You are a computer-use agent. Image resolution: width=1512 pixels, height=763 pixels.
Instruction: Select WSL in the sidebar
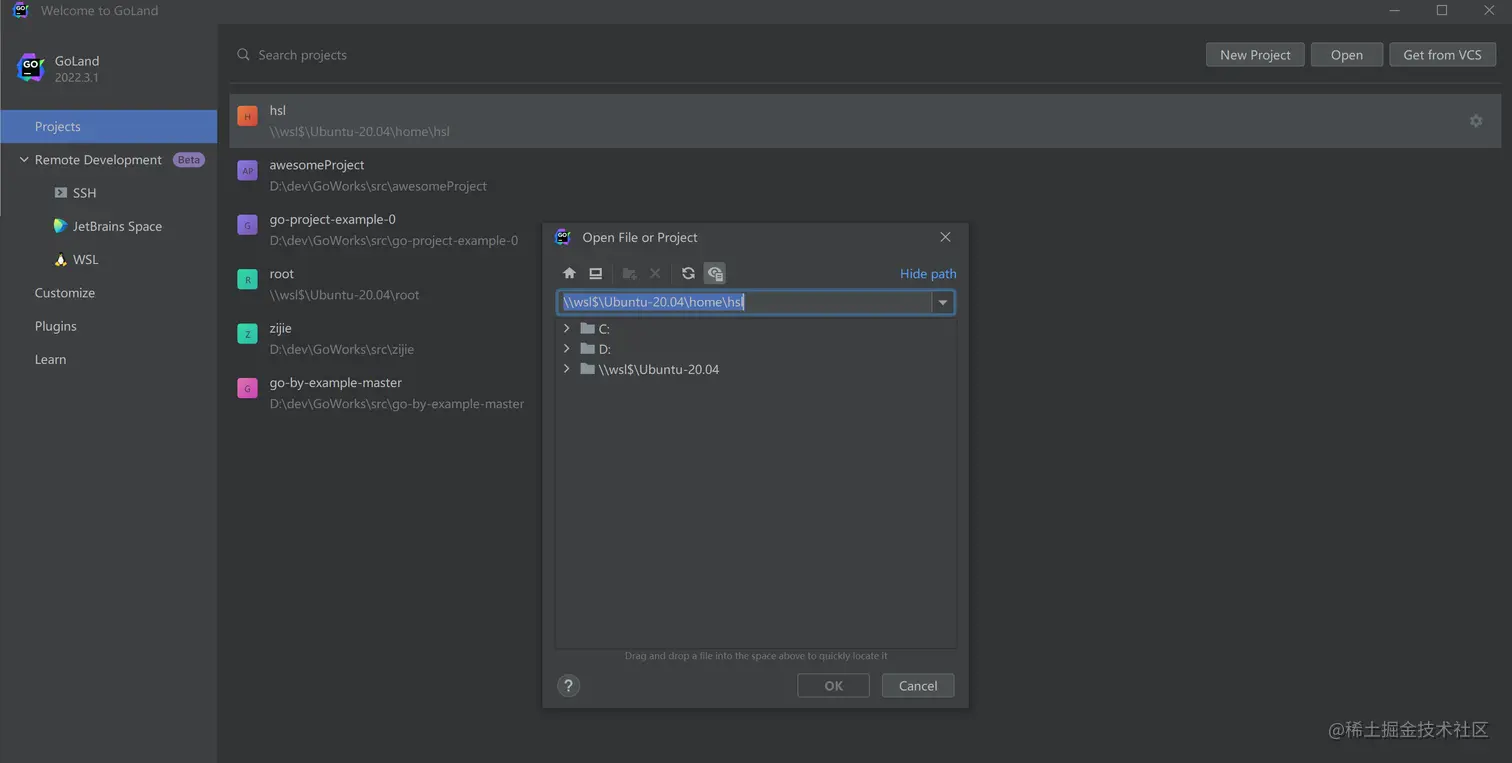[x=86, y=259]
